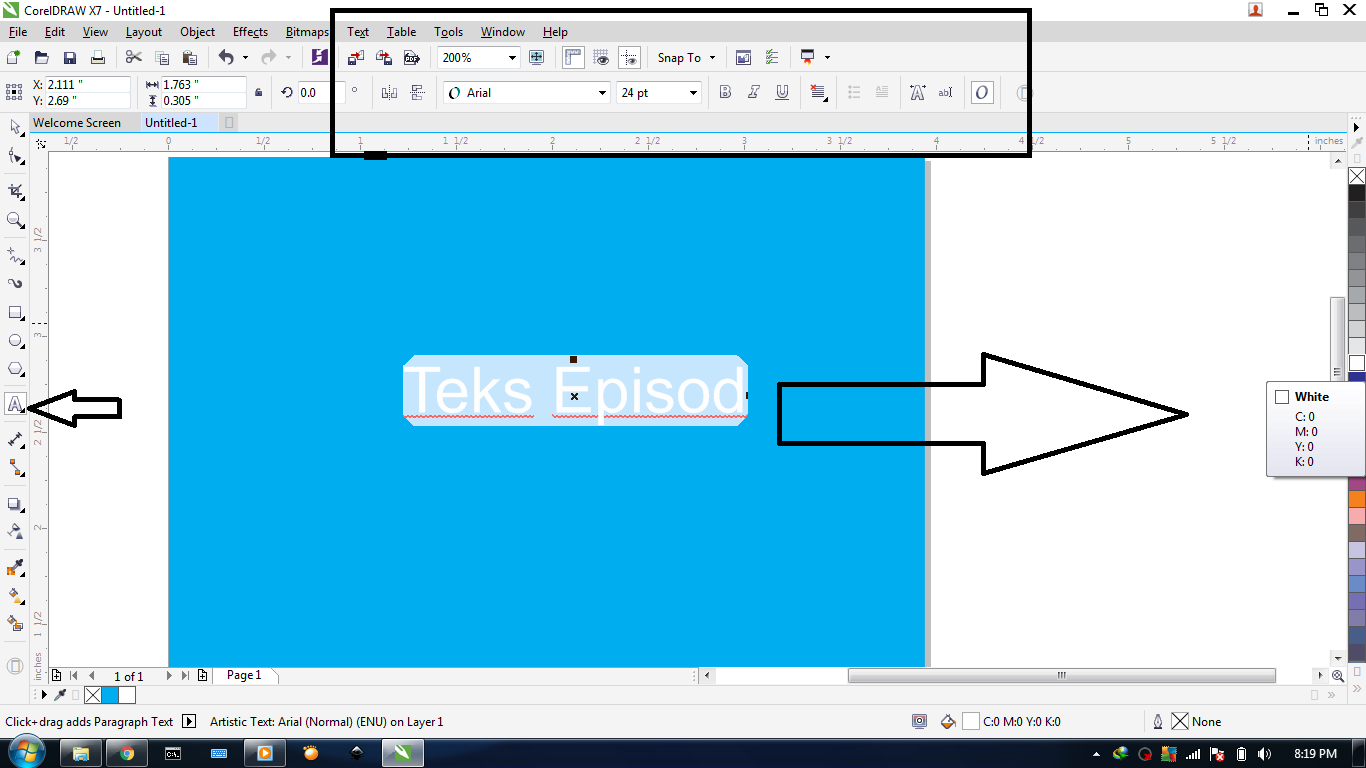Viewport: 1366px width, 768px height.
Task: Click the rotation angle field
Action: point(322,93)
